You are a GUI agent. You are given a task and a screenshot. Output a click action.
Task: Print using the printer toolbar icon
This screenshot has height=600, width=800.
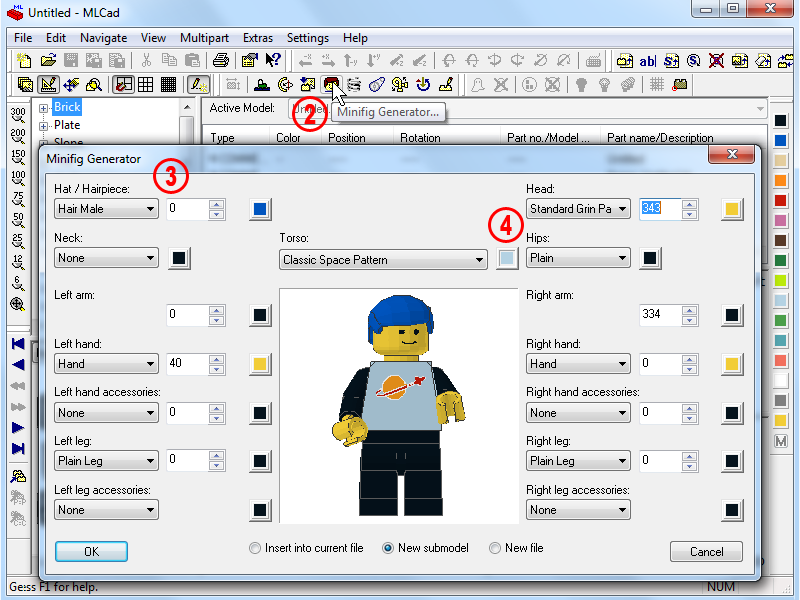[220, 61]
